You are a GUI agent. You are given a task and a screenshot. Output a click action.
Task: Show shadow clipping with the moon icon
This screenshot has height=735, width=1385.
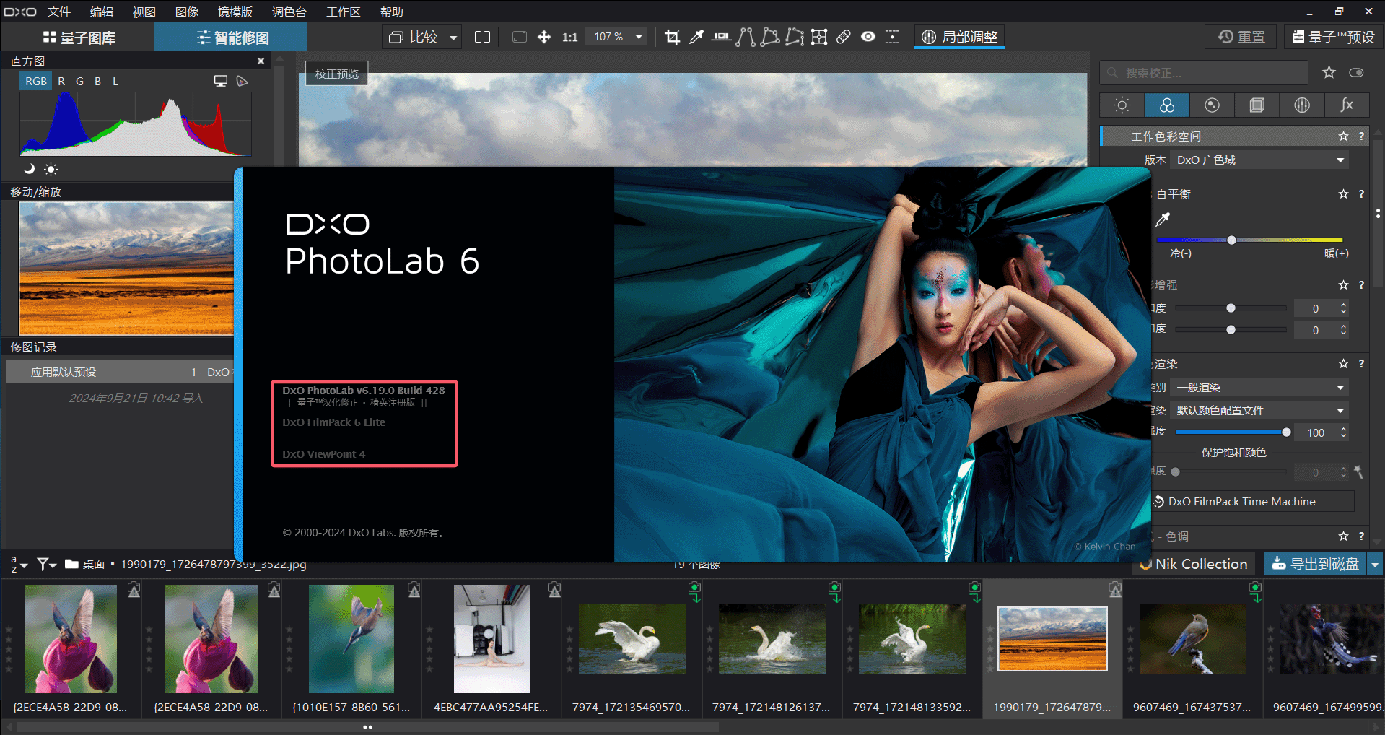29,169
